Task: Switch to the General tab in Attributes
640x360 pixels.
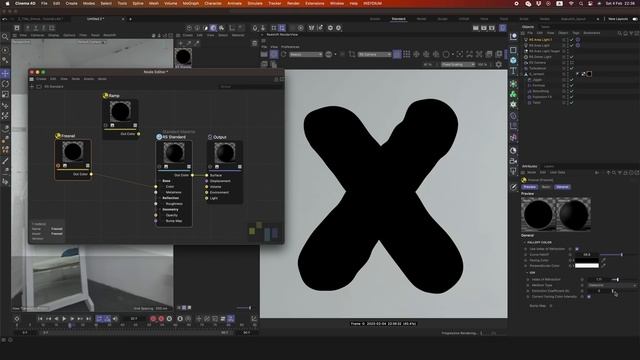Action: point(562,187)
